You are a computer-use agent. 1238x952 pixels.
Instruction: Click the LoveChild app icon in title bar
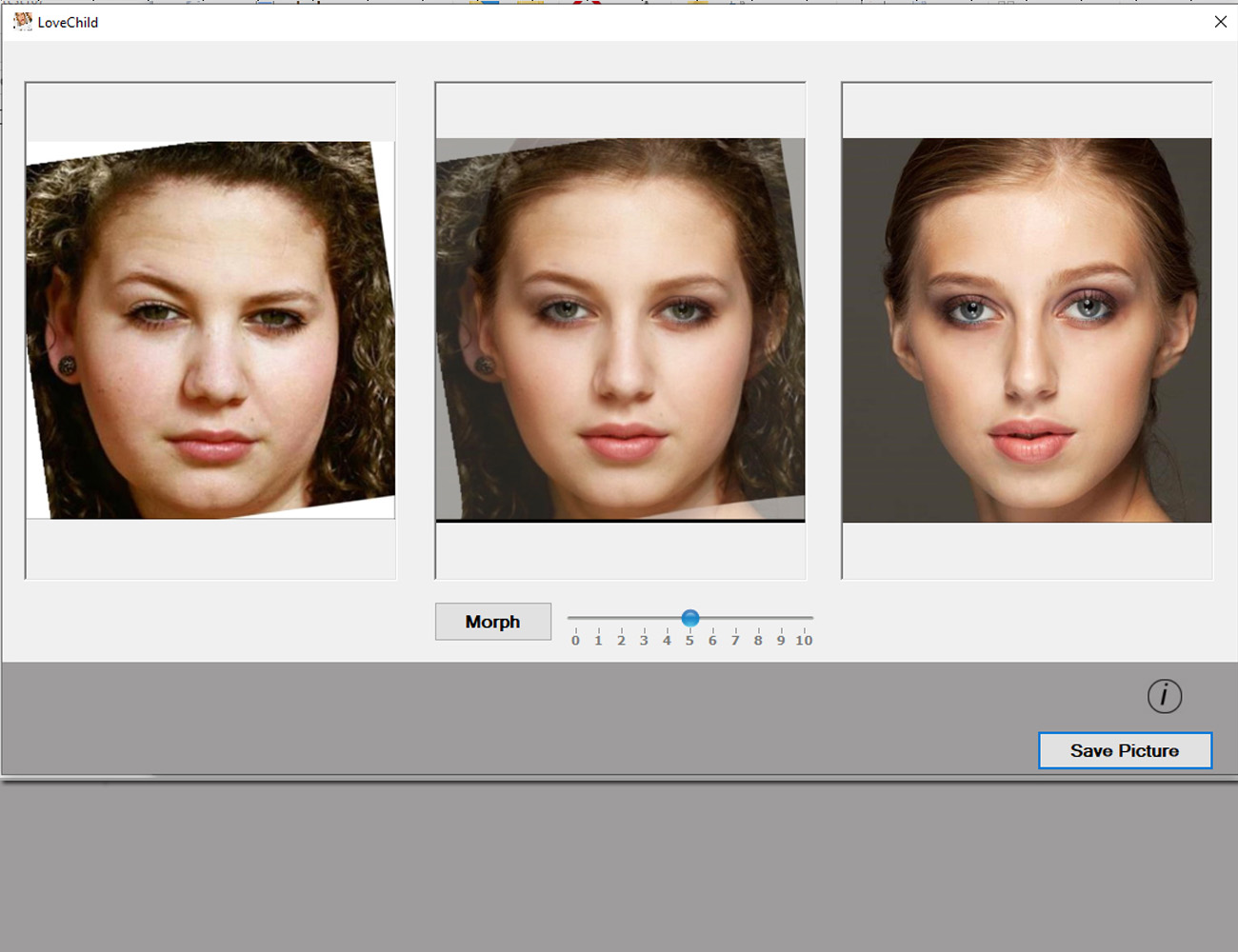22,21
